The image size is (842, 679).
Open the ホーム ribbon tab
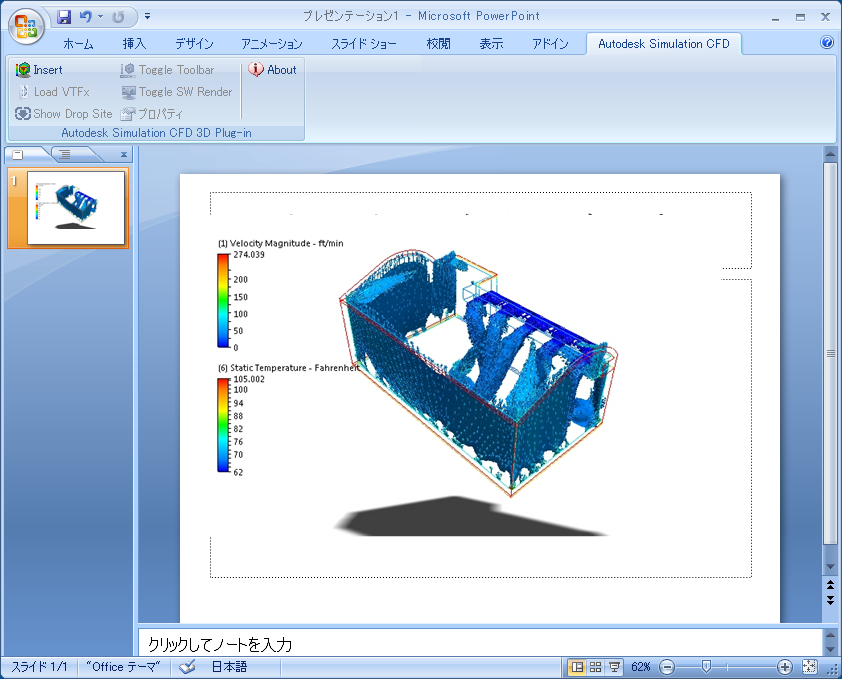click(78, 44)
